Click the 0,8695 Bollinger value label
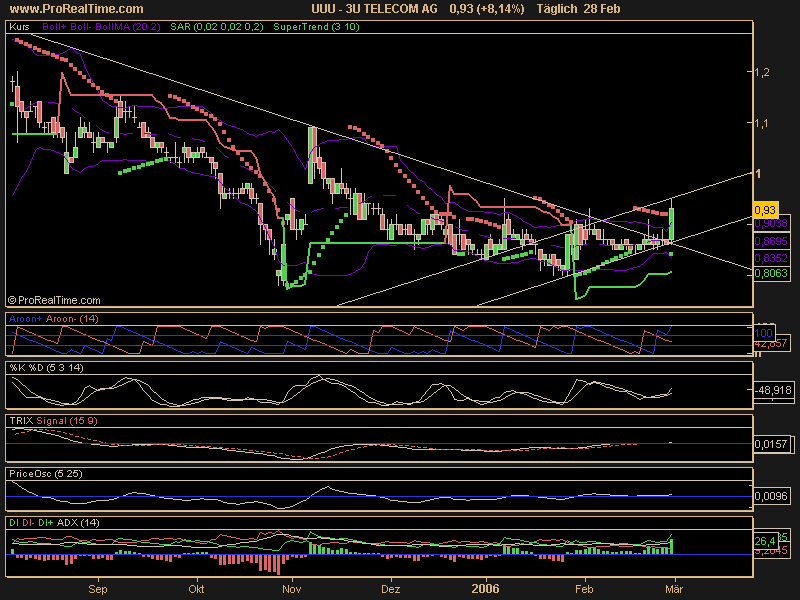Screen dimensions: 800x600 pos(771,241)
